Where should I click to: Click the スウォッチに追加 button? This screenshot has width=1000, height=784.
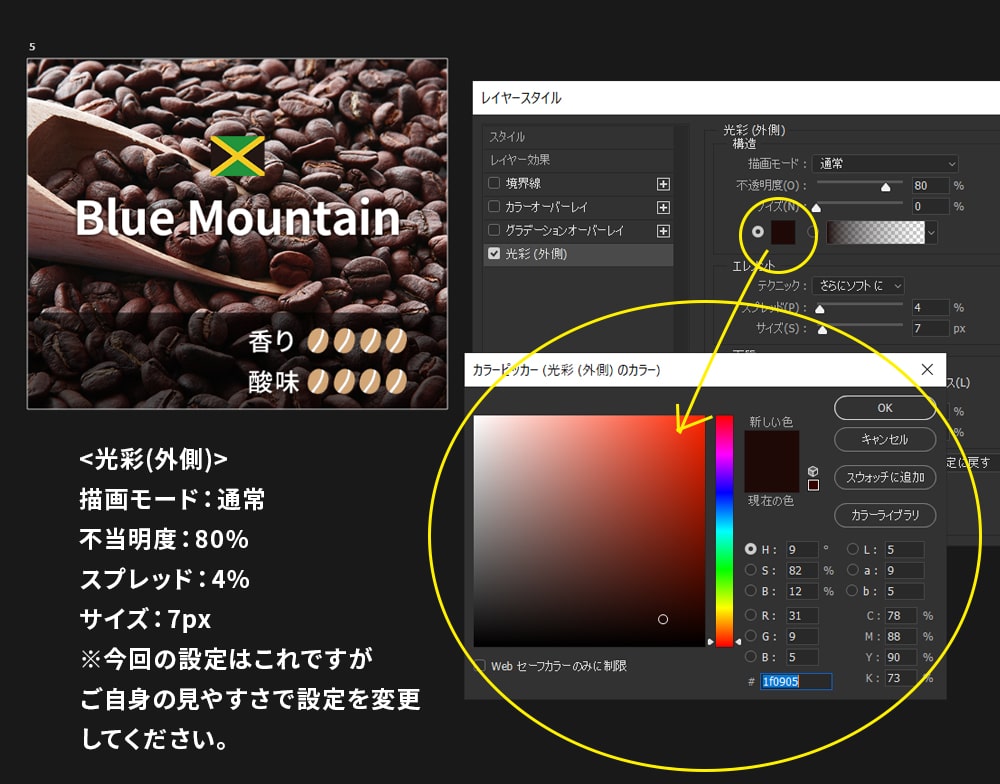pyautogui.click(x=884, y=478)
